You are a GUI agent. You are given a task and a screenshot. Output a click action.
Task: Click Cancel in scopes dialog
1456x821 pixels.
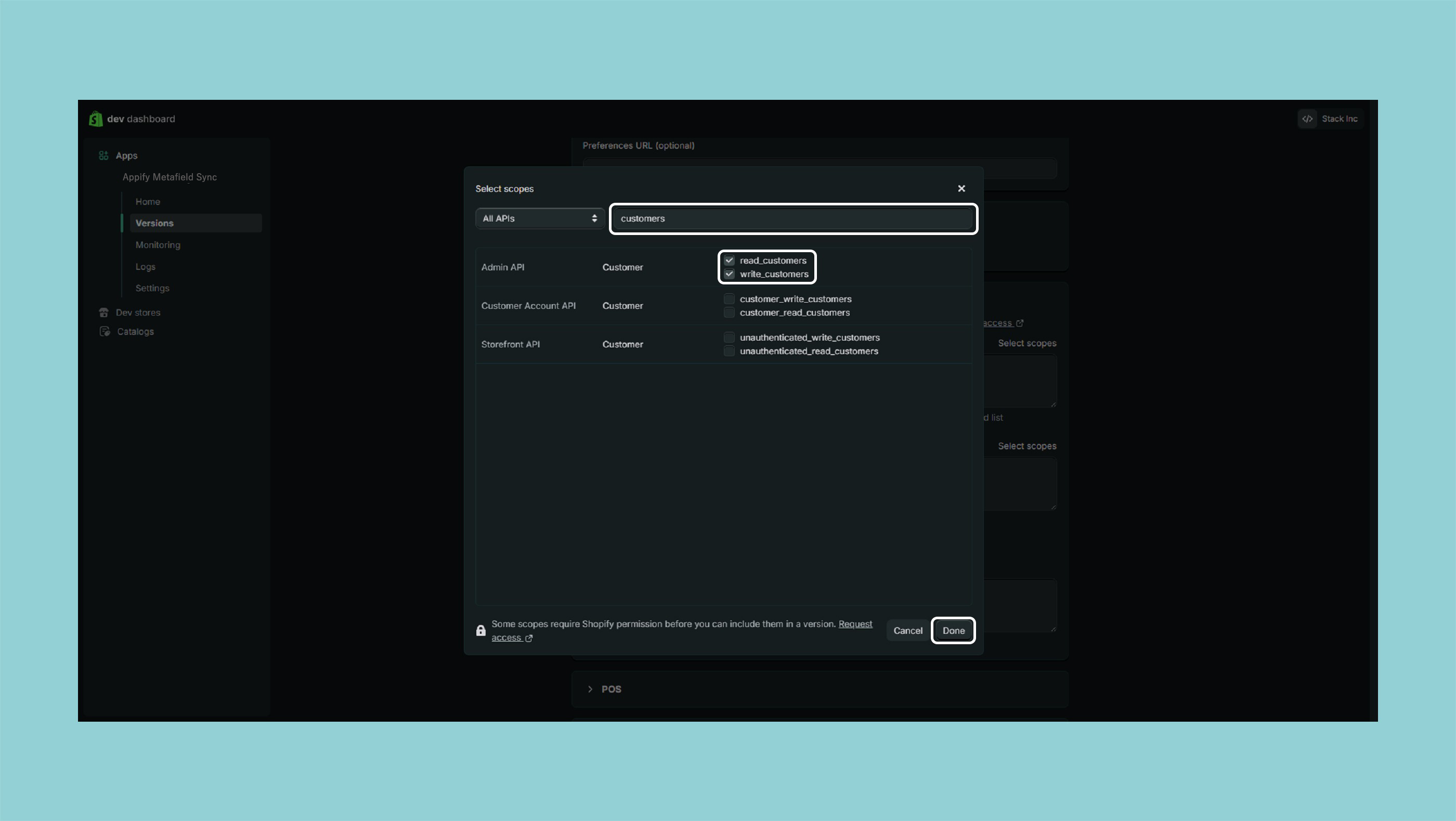tap(908, 631)
